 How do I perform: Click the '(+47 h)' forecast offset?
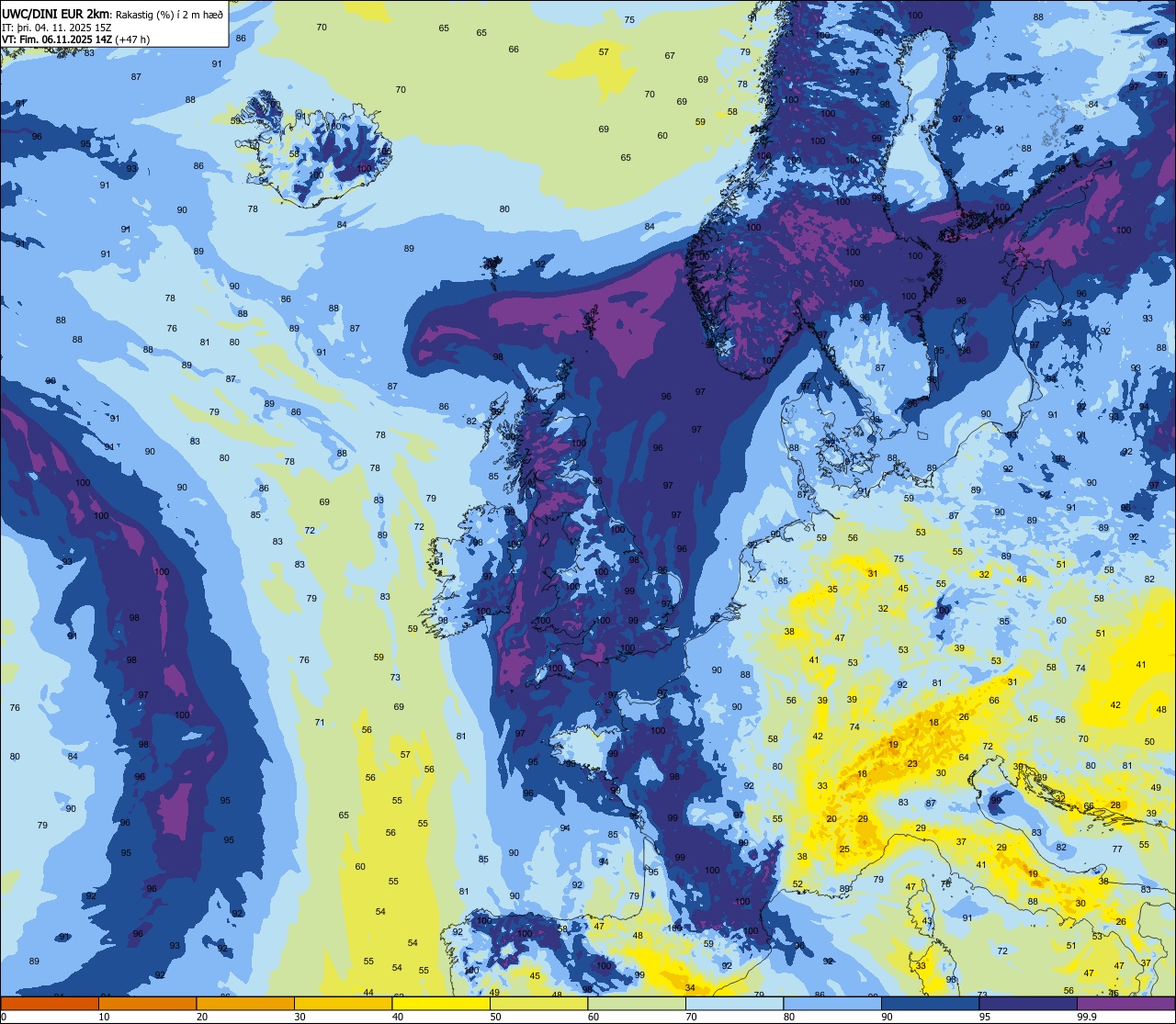coord(133,39)
